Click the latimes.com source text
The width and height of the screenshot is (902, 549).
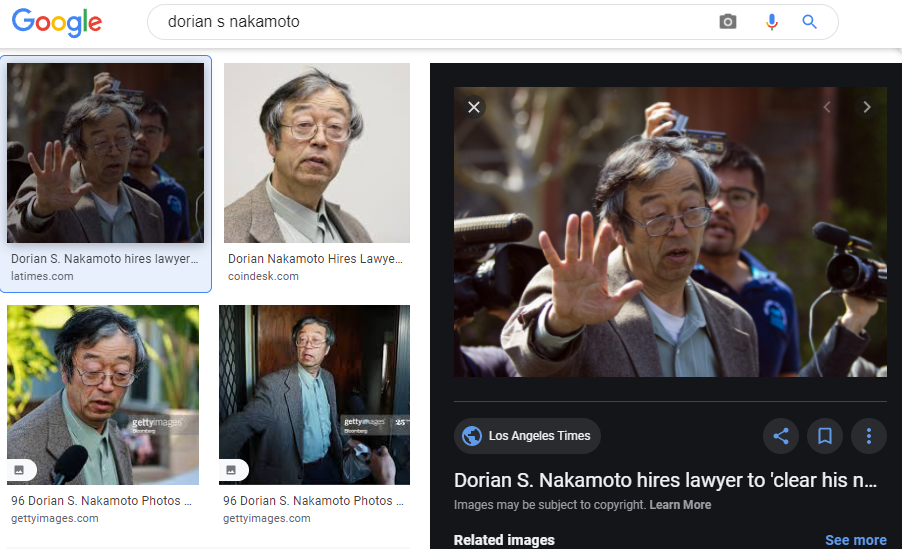point(42,276)
